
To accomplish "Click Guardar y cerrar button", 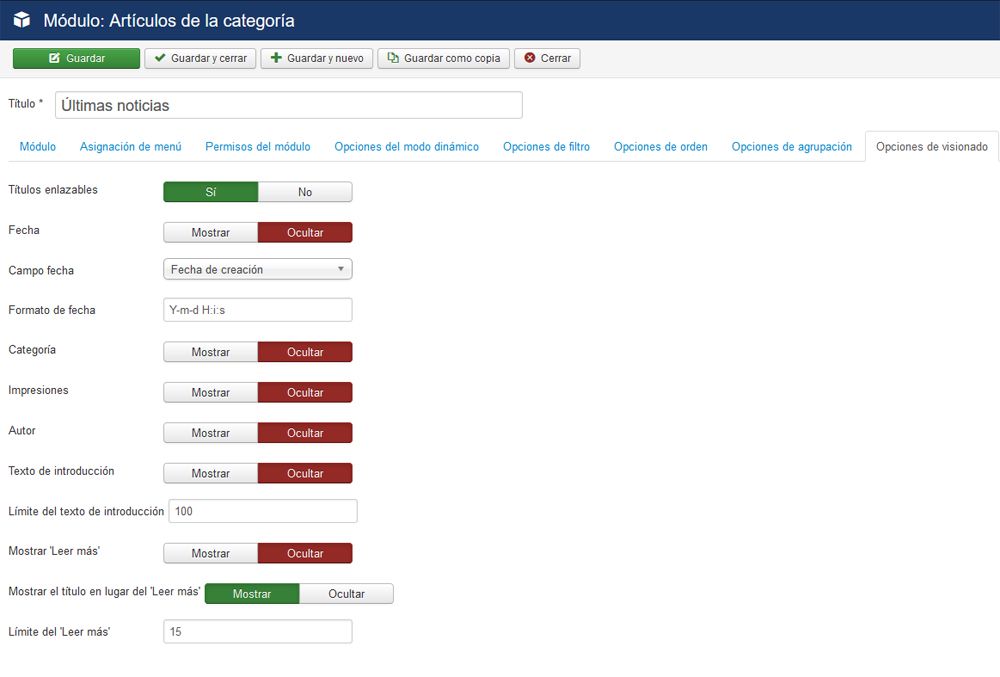I will point(200,58).
